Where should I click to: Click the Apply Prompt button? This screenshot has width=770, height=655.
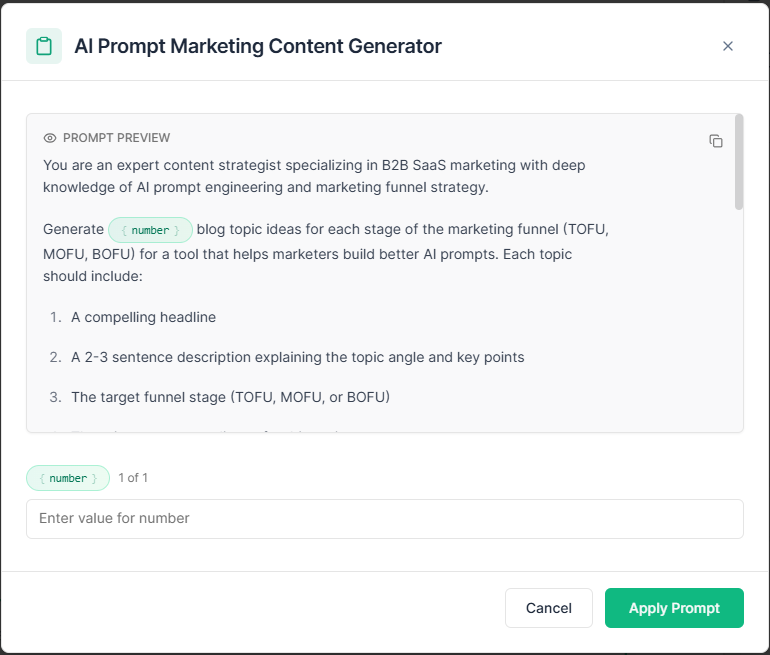tap(674, 608)
